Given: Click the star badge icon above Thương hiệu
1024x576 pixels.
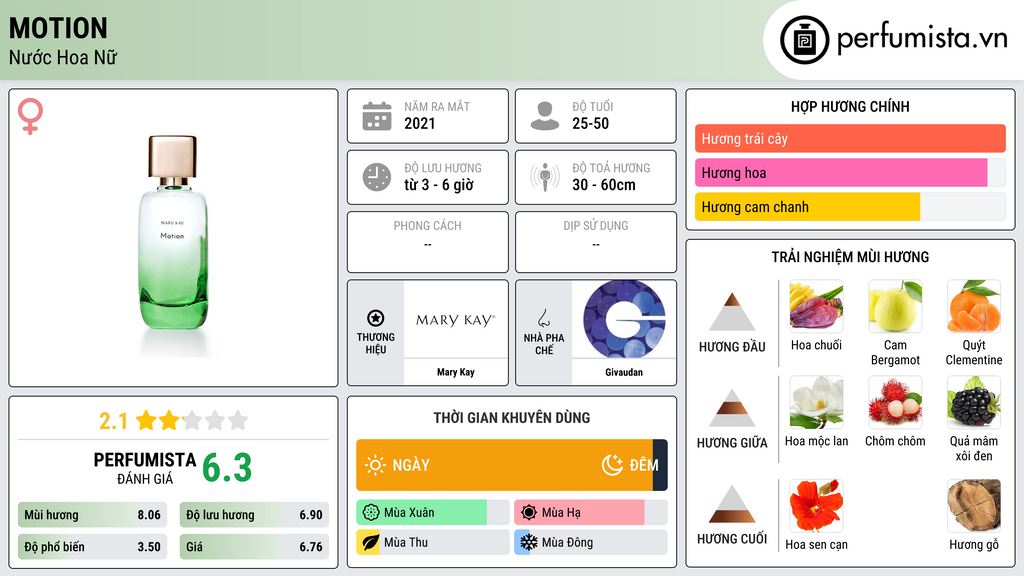Looking at the screenshot, I should coord(376,318).
